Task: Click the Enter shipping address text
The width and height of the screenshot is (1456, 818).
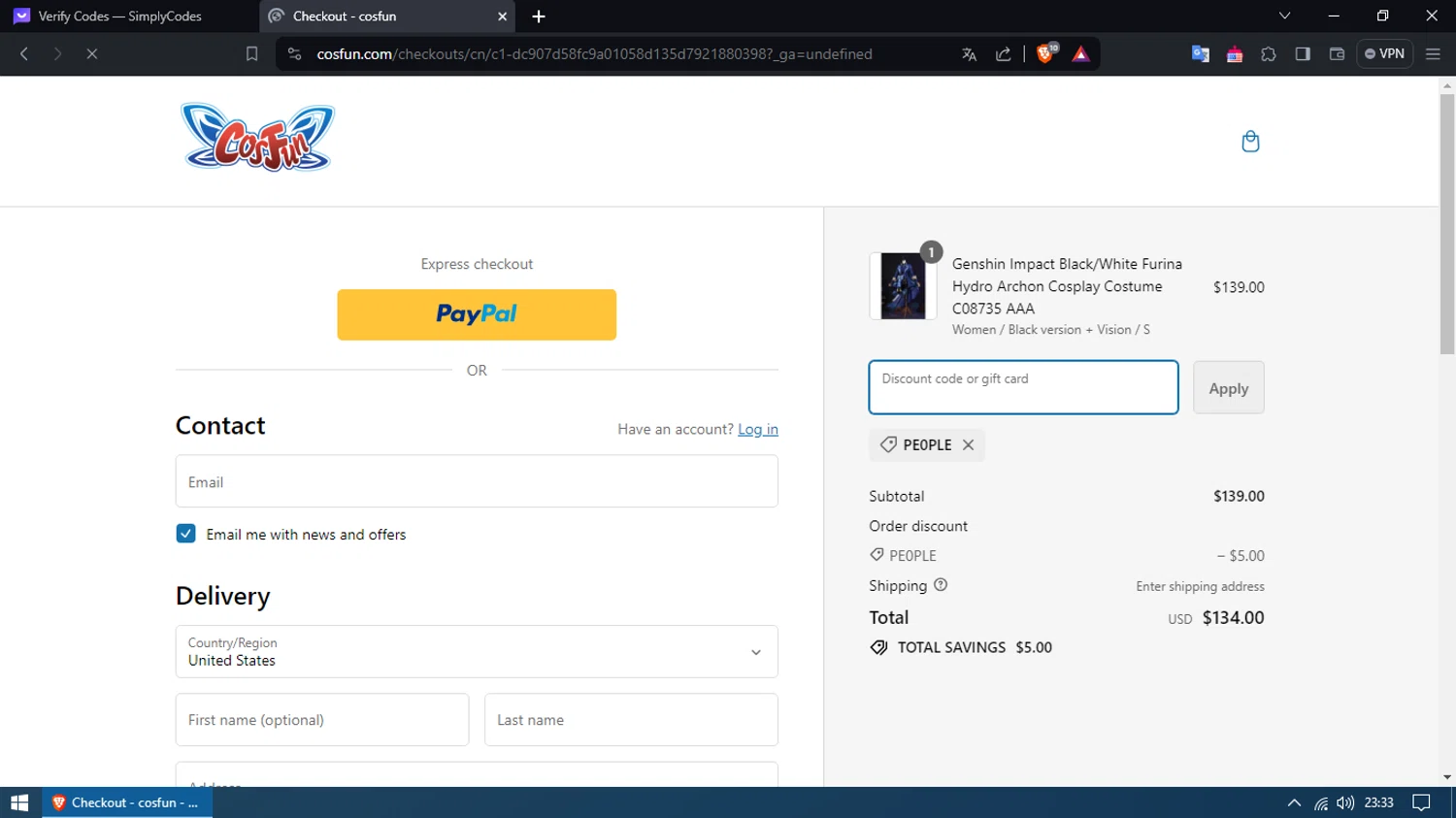Action: click(1200, 586)
